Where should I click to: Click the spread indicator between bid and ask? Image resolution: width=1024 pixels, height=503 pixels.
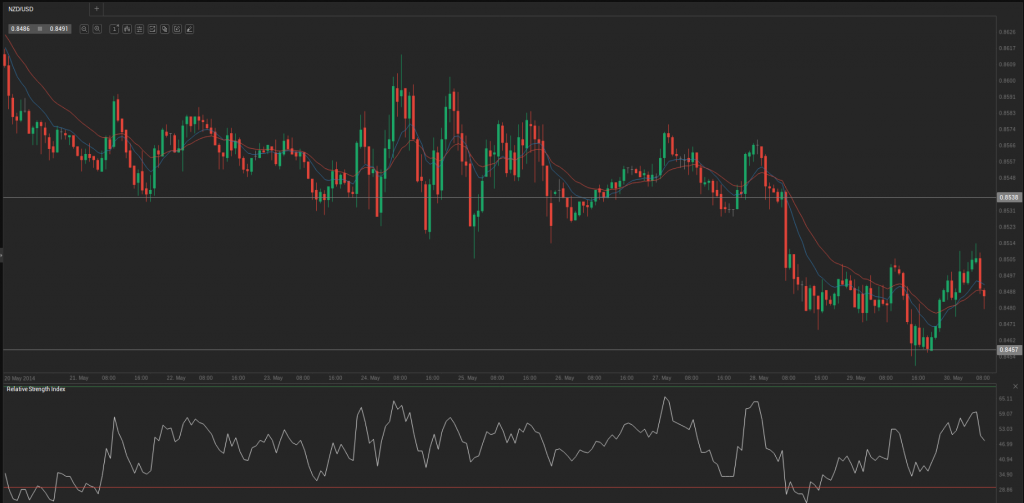click(x=40, y=29)
